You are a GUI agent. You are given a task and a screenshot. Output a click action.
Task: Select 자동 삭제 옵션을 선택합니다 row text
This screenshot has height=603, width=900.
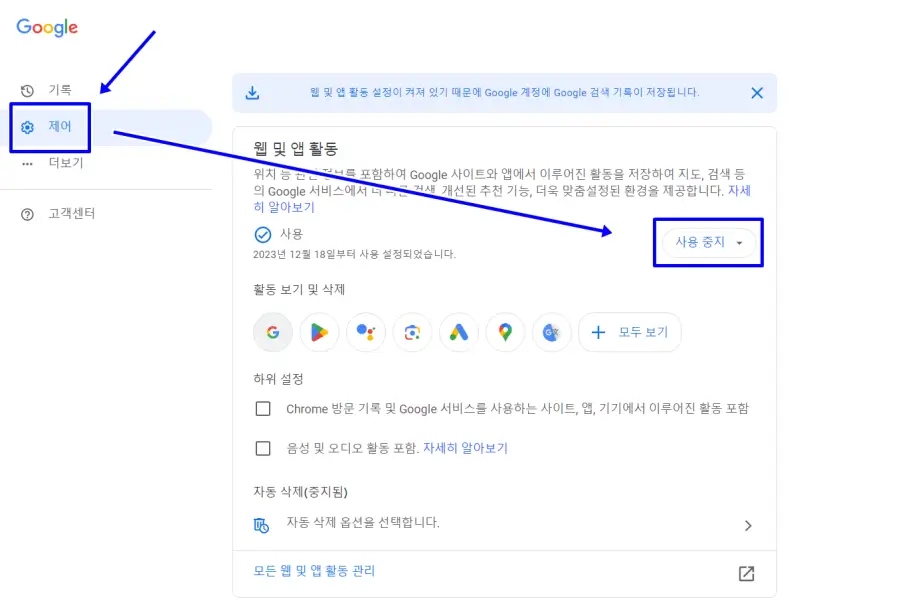(x=363, y=523)
